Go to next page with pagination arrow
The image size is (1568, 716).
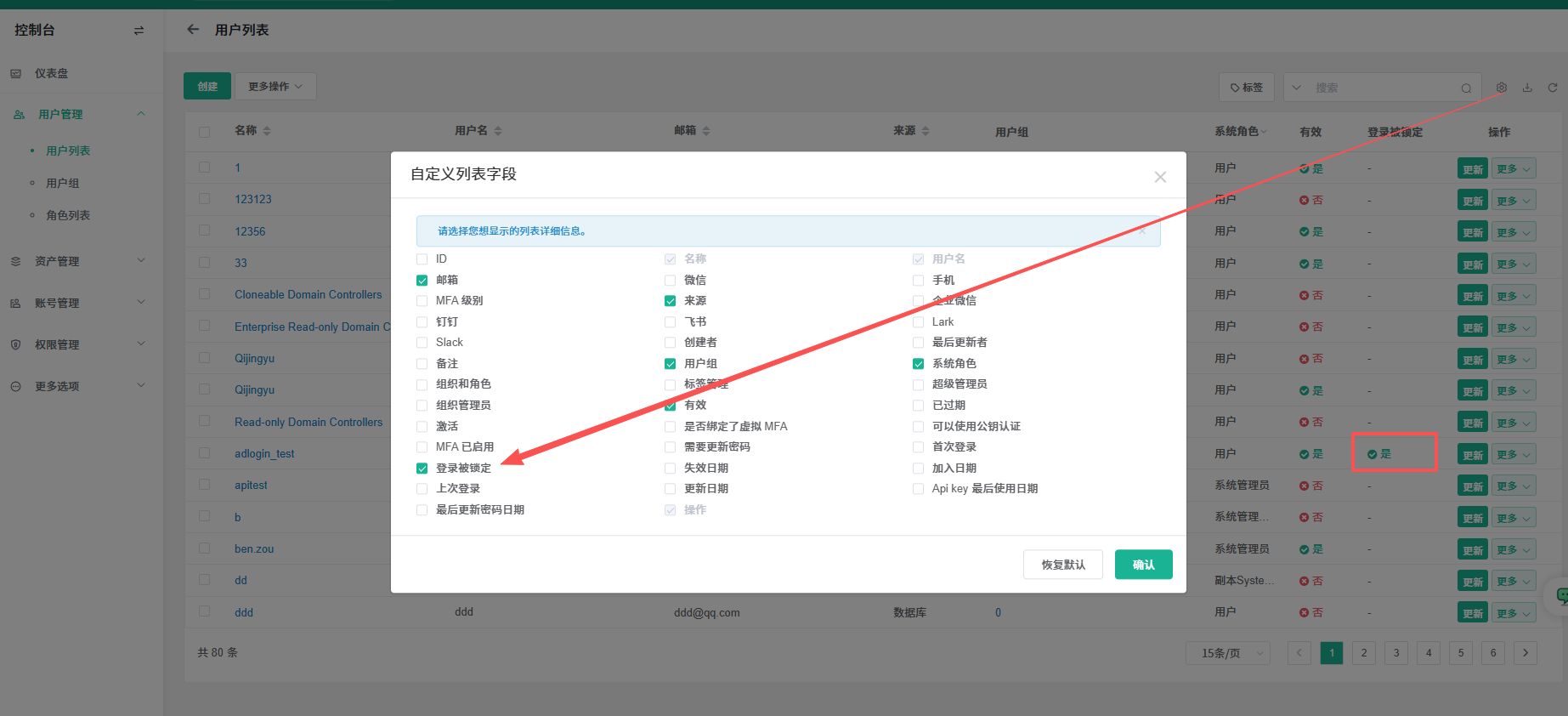(x=1526, y=653)
